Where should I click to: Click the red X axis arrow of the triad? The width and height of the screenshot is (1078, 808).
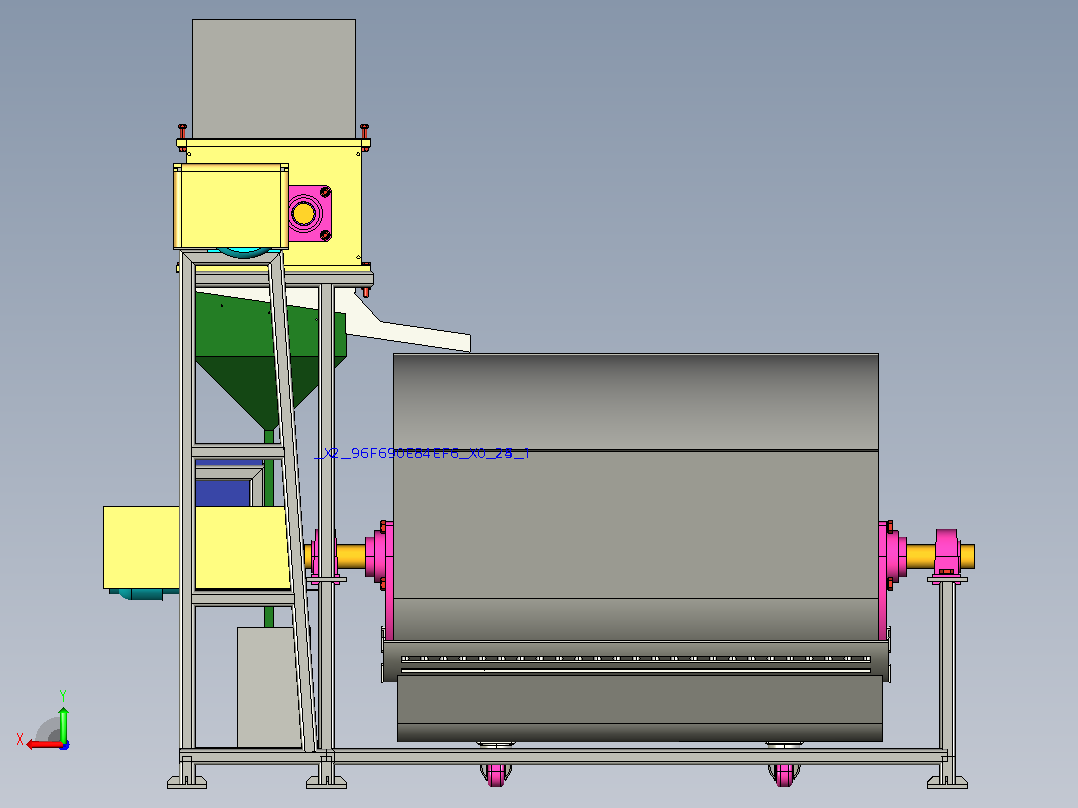[x=44, y=745]
